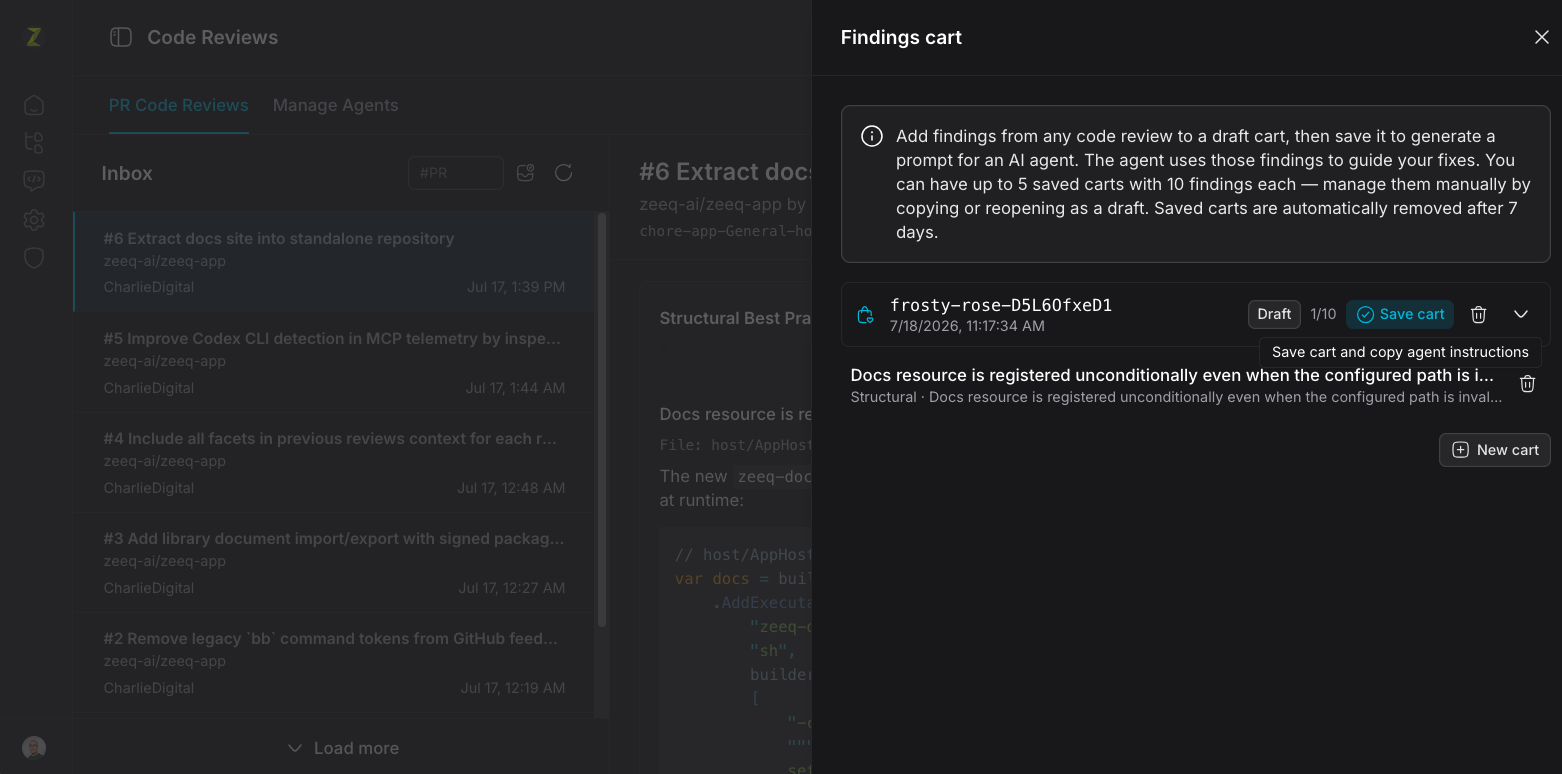The image size is (1562, 774).
Task: Switch to Manage Agents tab
Action: coord(335,105)
